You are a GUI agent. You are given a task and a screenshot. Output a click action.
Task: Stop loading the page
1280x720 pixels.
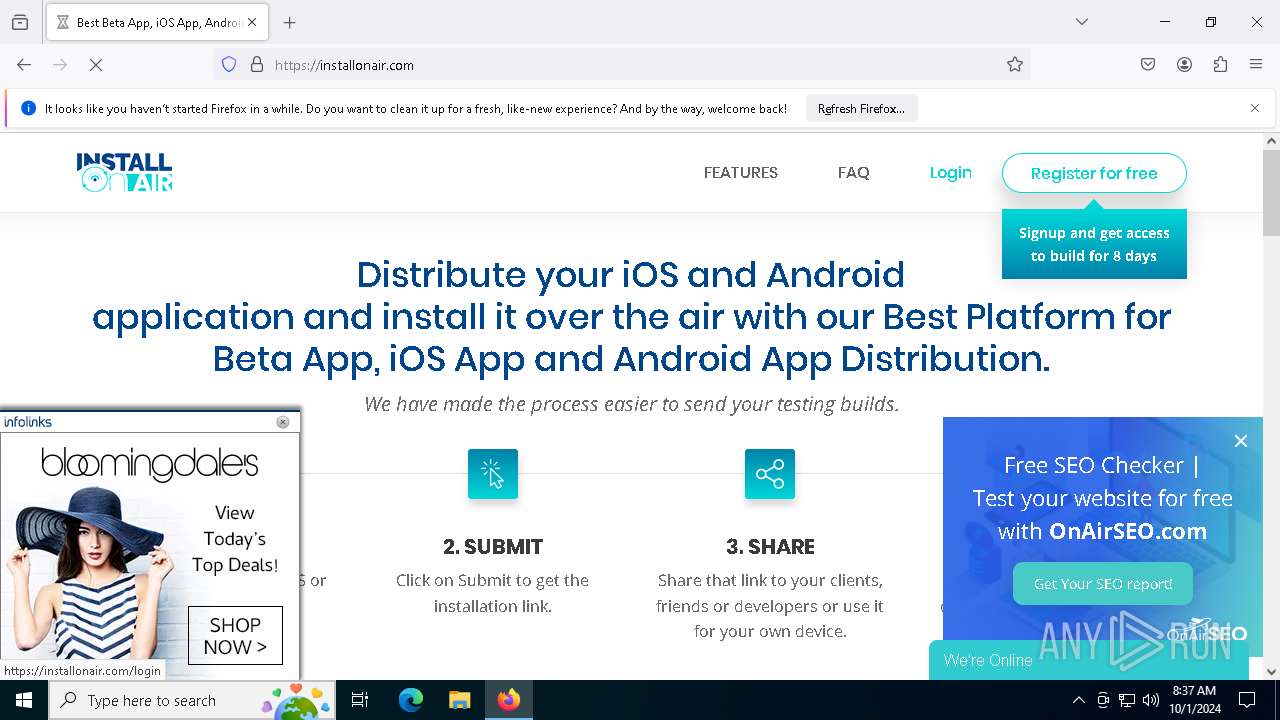pos(96,65)
